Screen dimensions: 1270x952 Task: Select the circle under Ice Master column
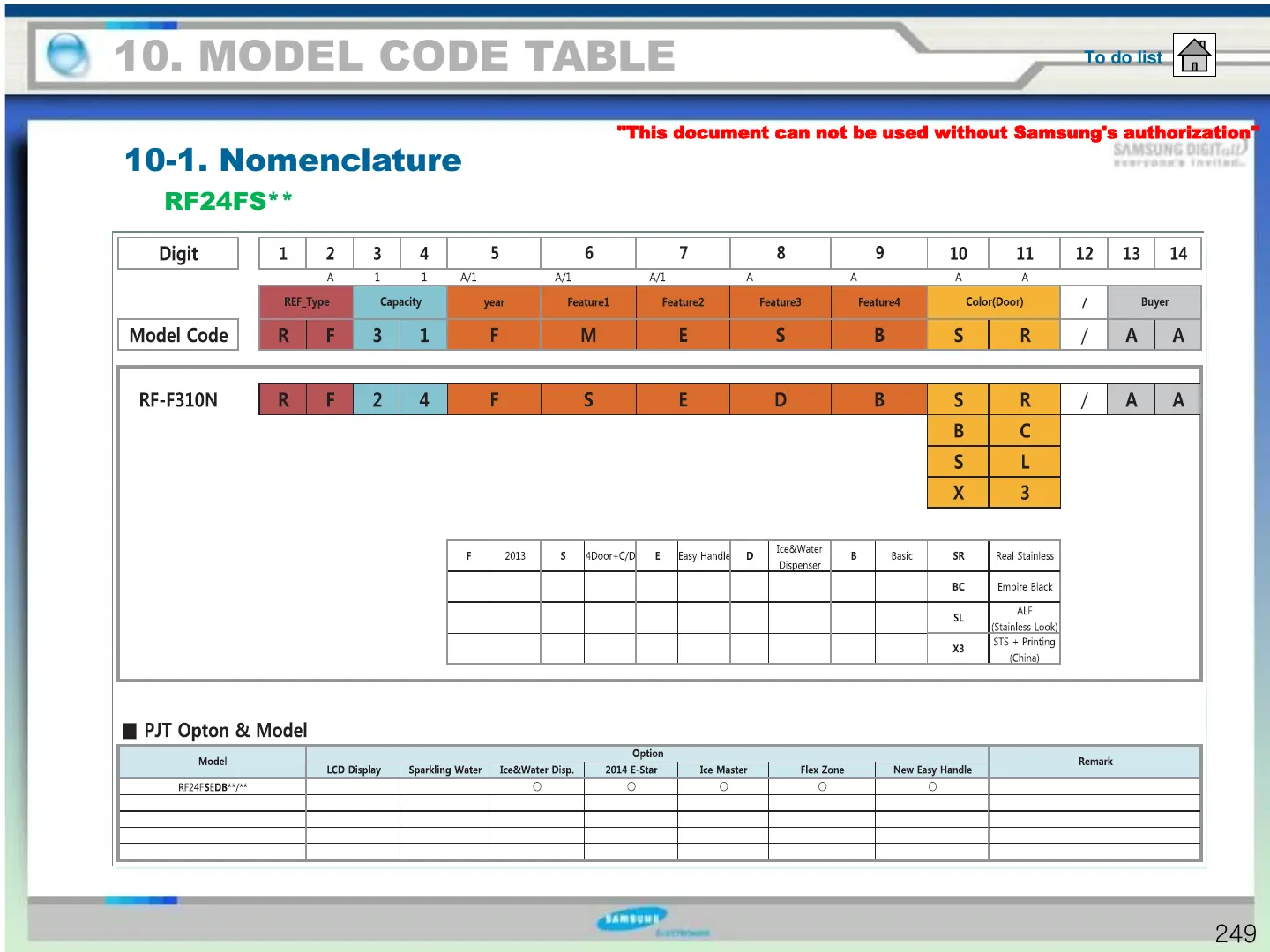(723, 787)
